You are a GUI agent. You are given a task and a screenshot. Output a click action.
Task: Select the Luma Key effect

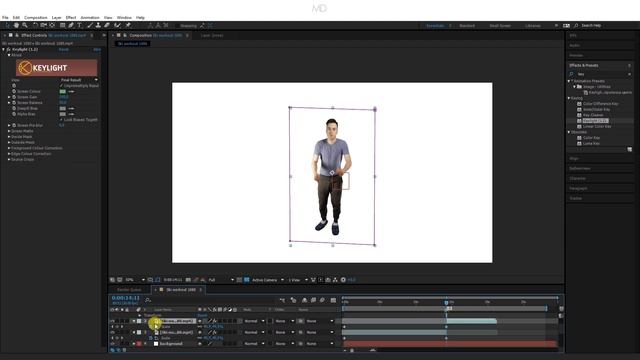click(x=591, y=144)
